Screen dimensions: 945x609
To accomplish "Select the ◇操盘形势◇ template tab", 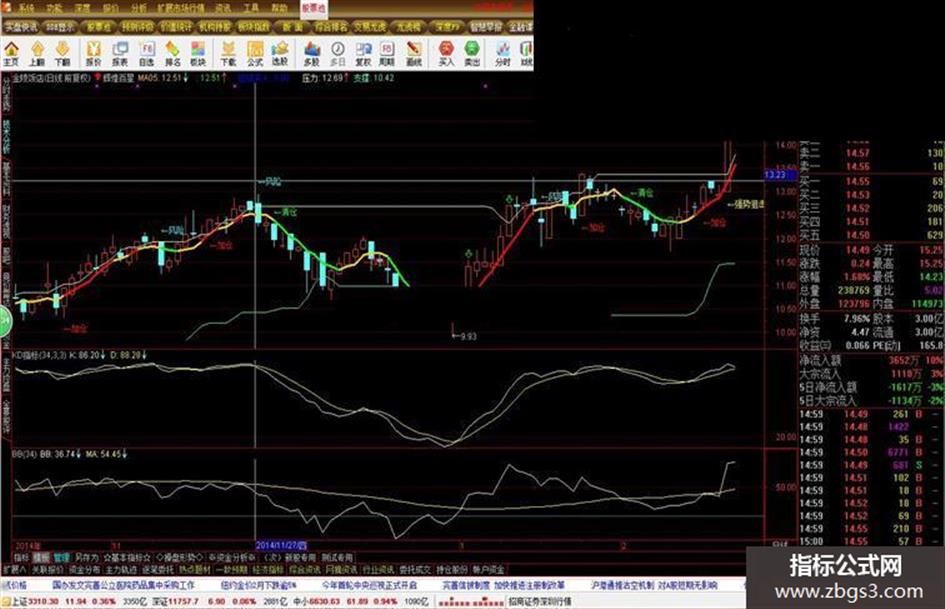I will [180, 558].
